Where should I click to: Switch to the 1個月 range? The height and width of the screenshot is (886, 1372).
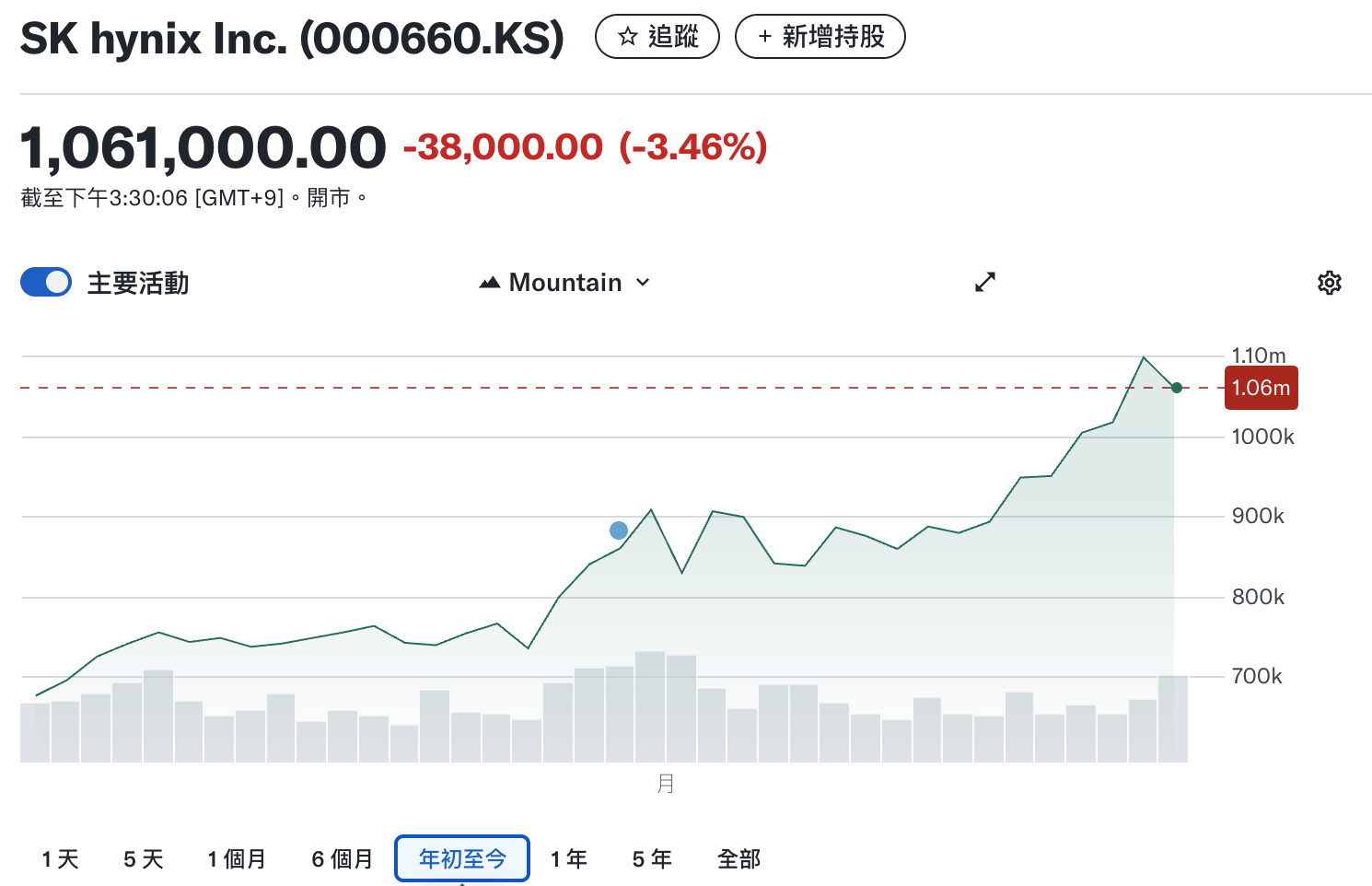coord(238,857)
